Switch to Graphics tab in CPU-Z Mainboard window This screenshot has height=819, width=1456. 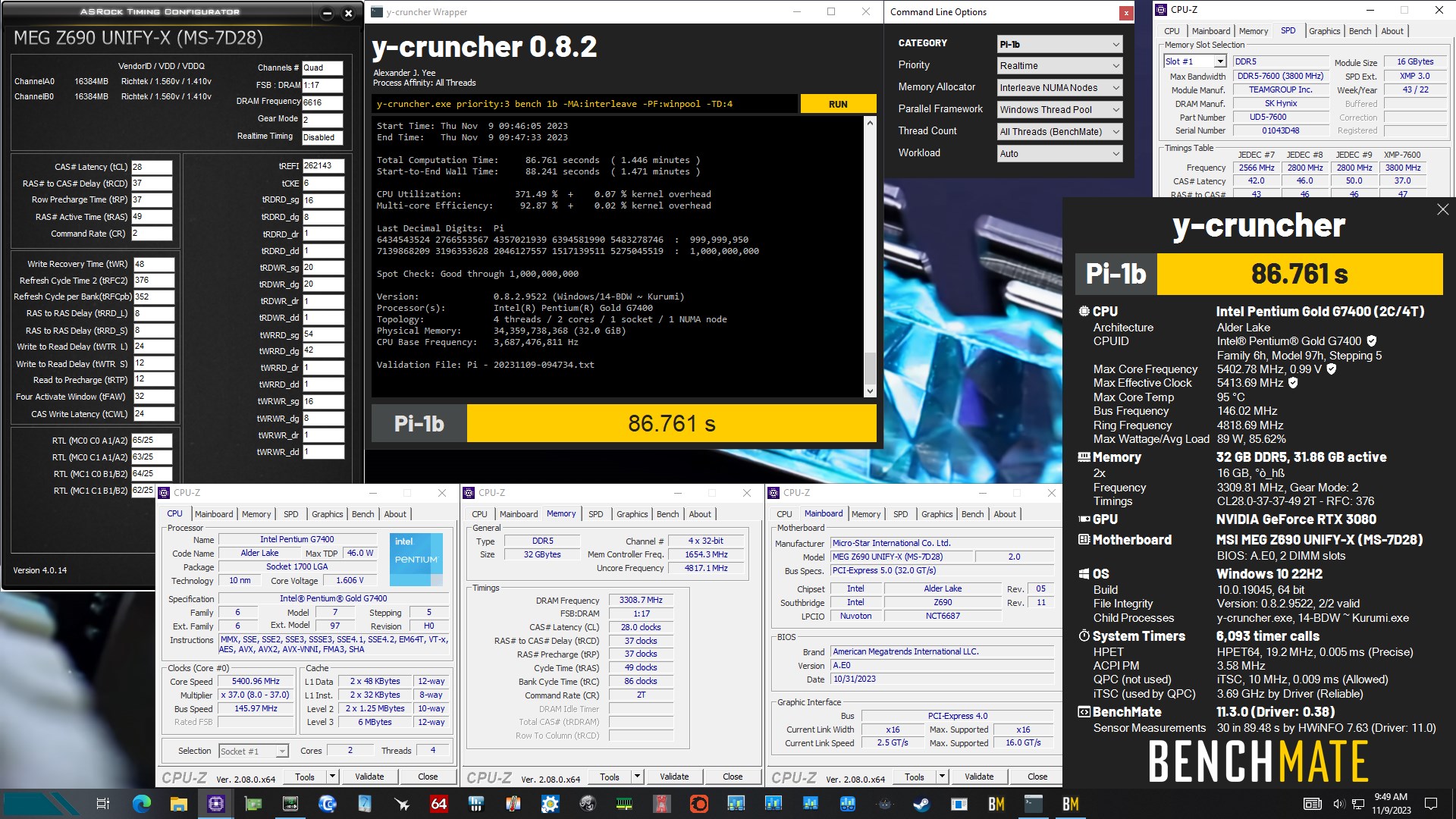(x=937, y=514)
